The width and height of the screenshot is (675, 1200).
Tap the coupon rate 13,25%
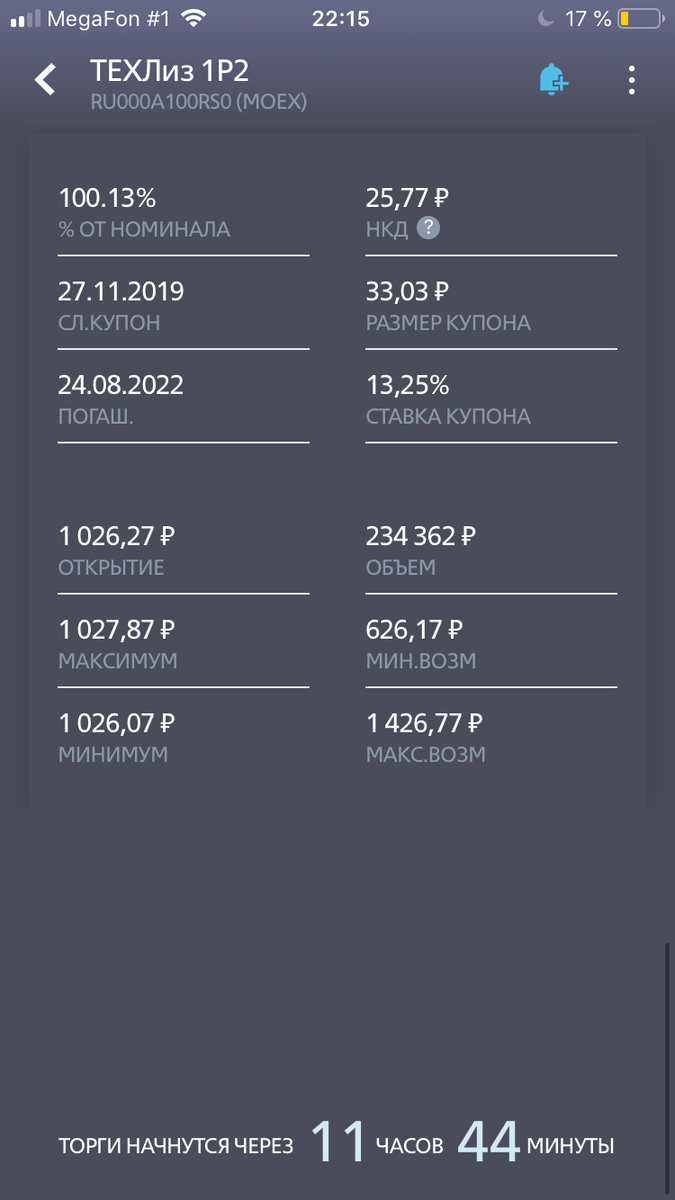pos(406,385)
